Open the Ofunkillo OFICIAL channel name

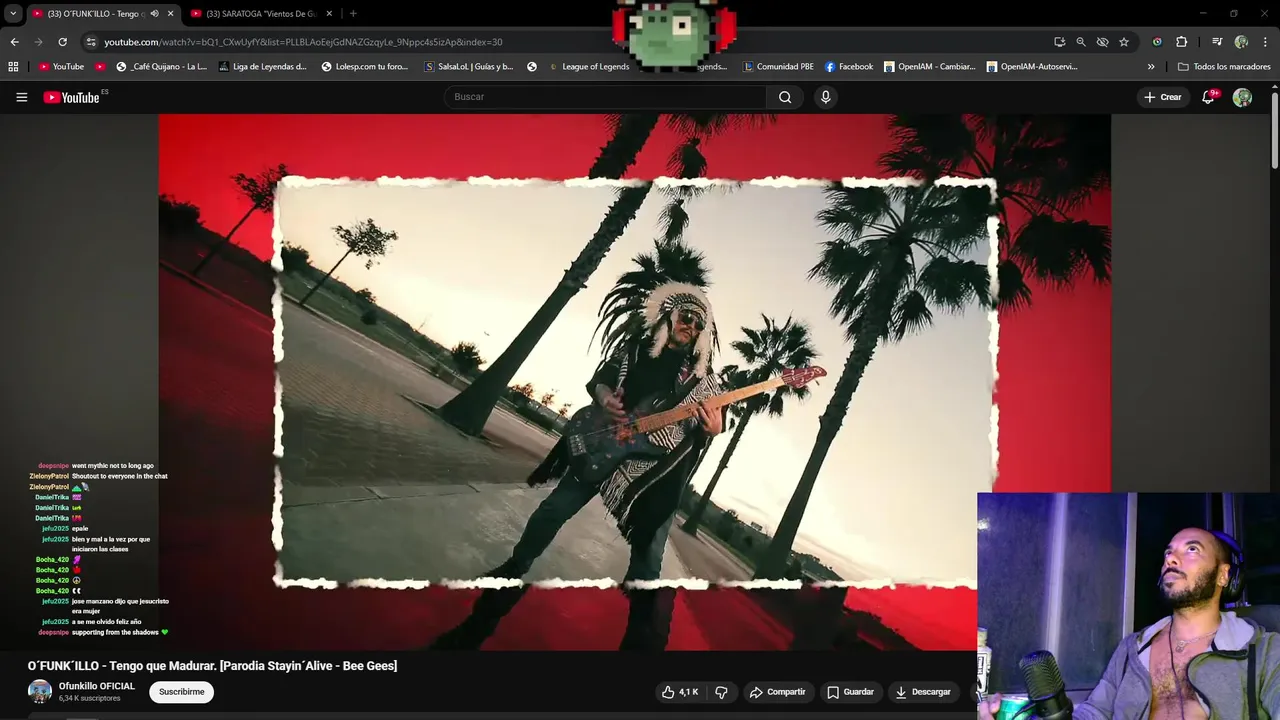point(96,686)
